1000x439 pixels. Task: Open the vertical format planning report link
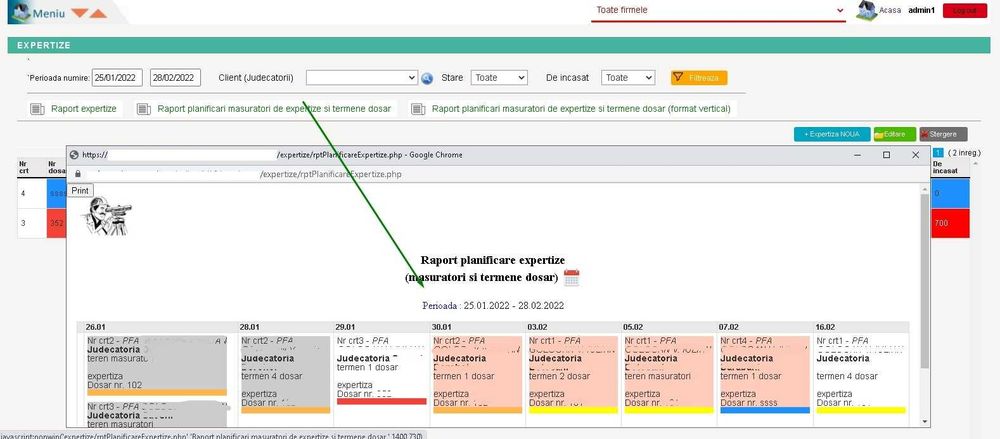coord(581,109)
